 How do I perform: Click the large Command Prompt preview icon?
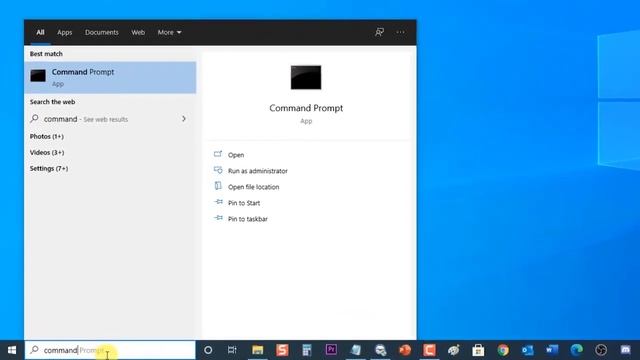click(x=306, y=77)
